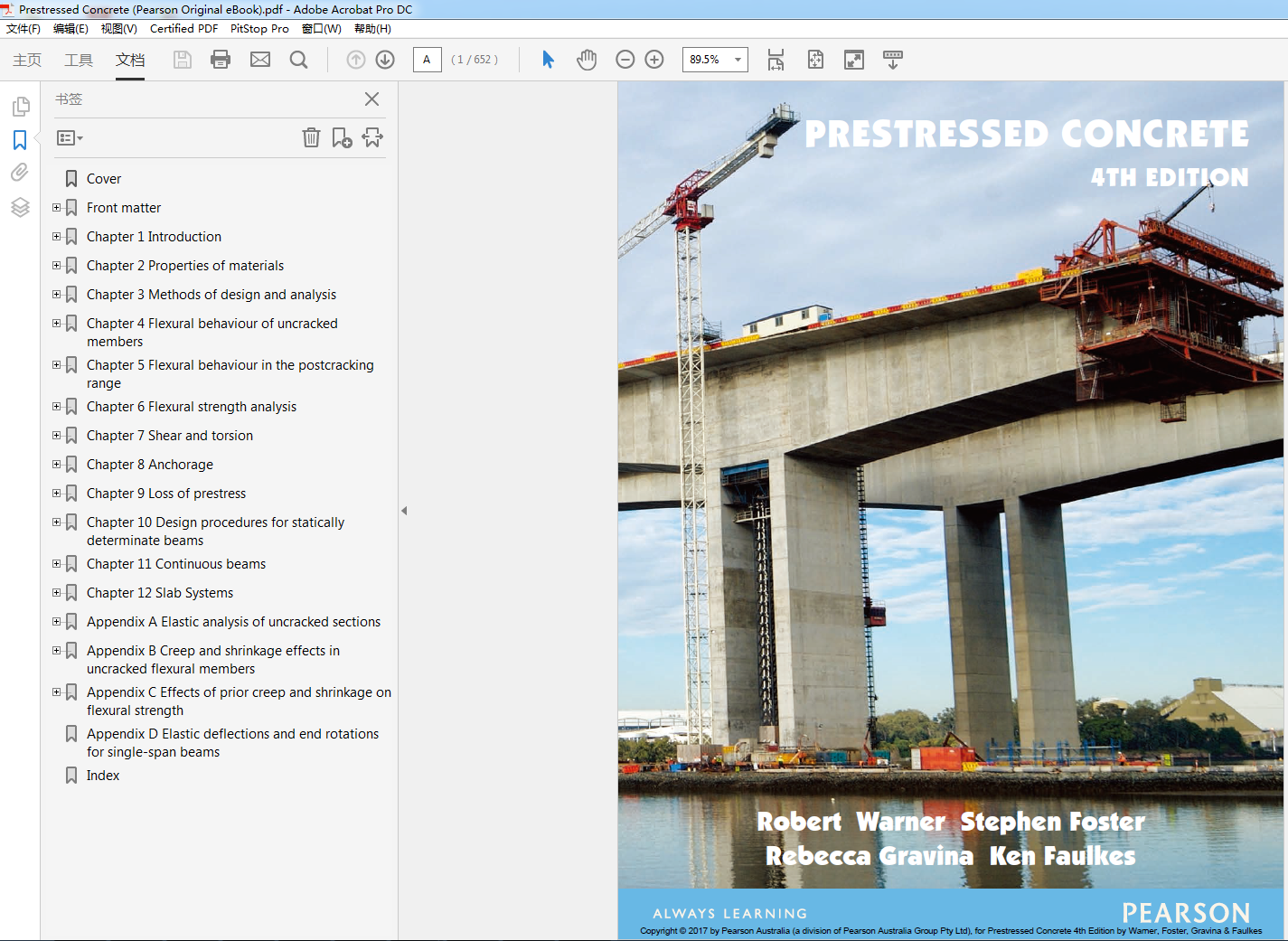Click the 89.5% zoom value field
The height and width of the screenshot is (941, 1288).
click(x=706, y=60)
